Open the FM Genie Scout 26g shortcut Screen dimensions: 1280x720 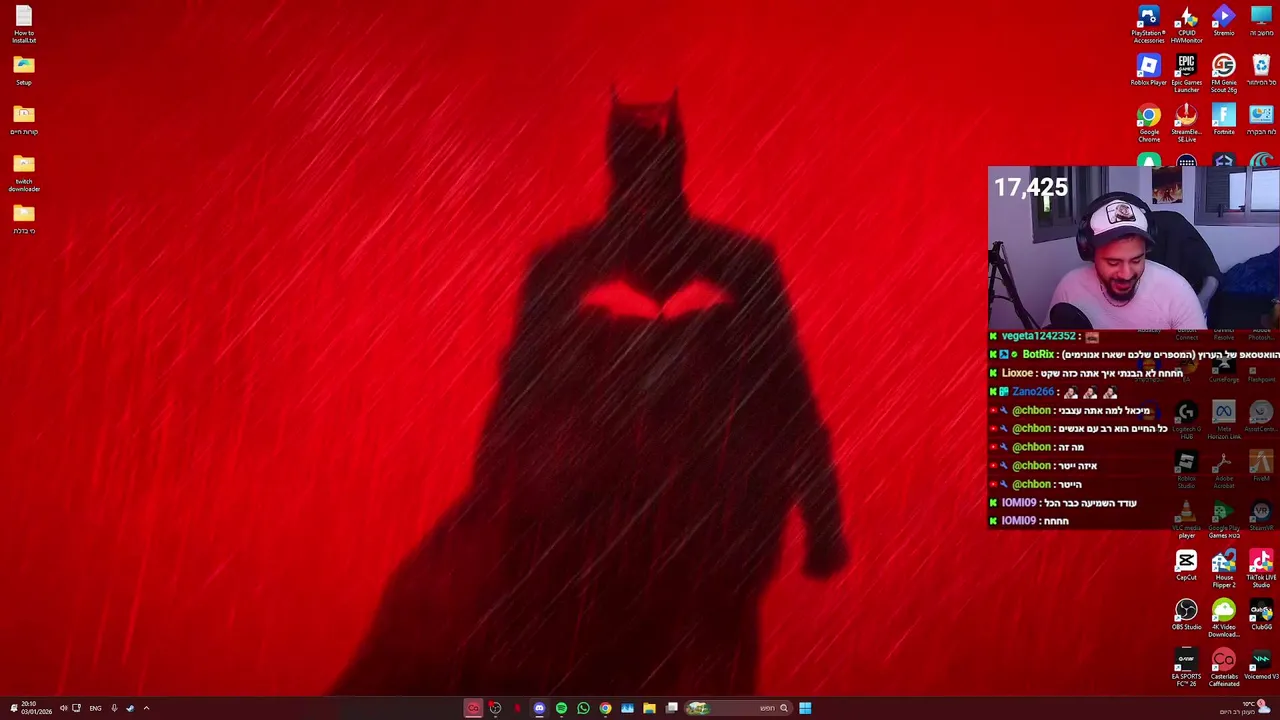[1224, 74]
